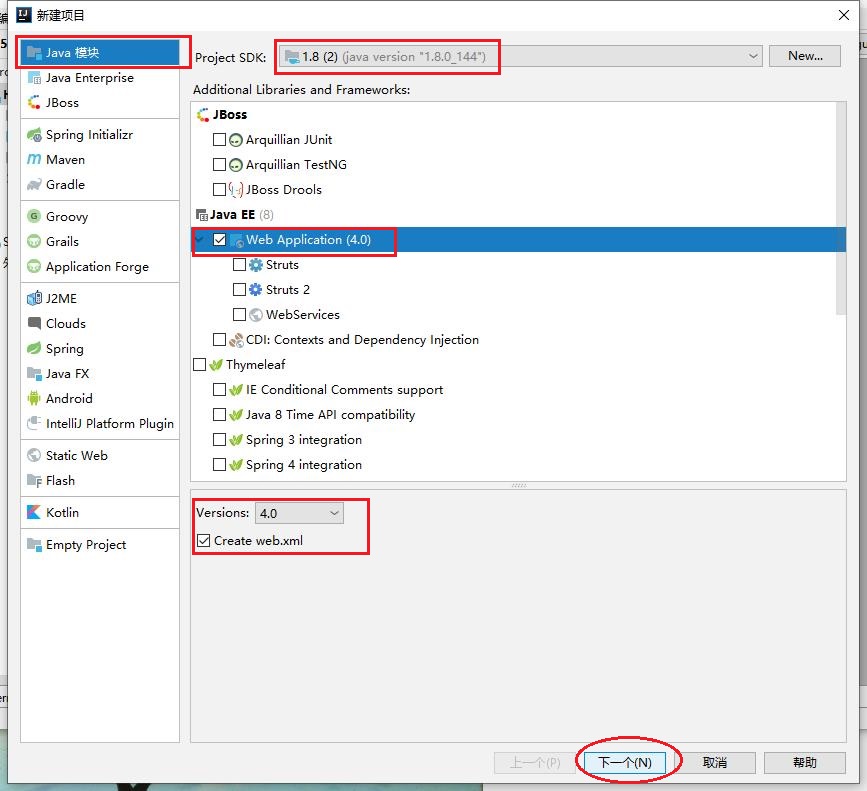Tick CDI: Contexts and Dependency Injection checkbox
This screenshot has width=867, height=791.
coord(220,339)
